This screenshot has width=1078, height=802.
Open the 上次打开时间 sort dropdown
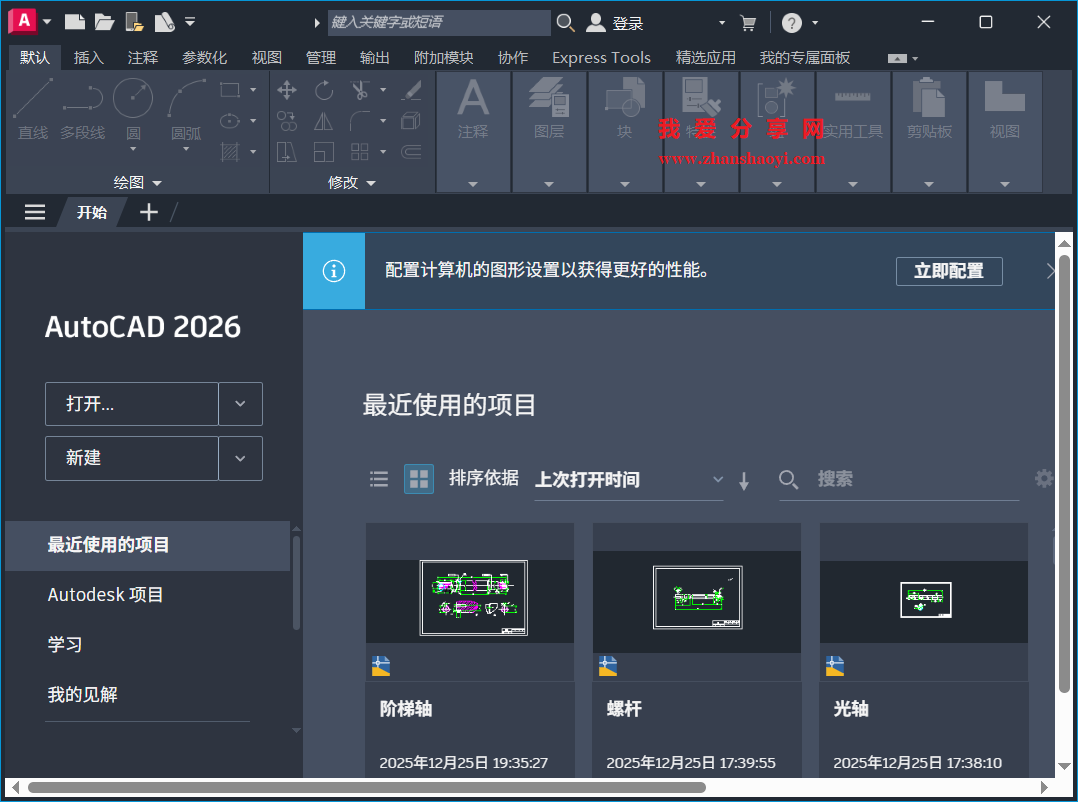(718, 480)
